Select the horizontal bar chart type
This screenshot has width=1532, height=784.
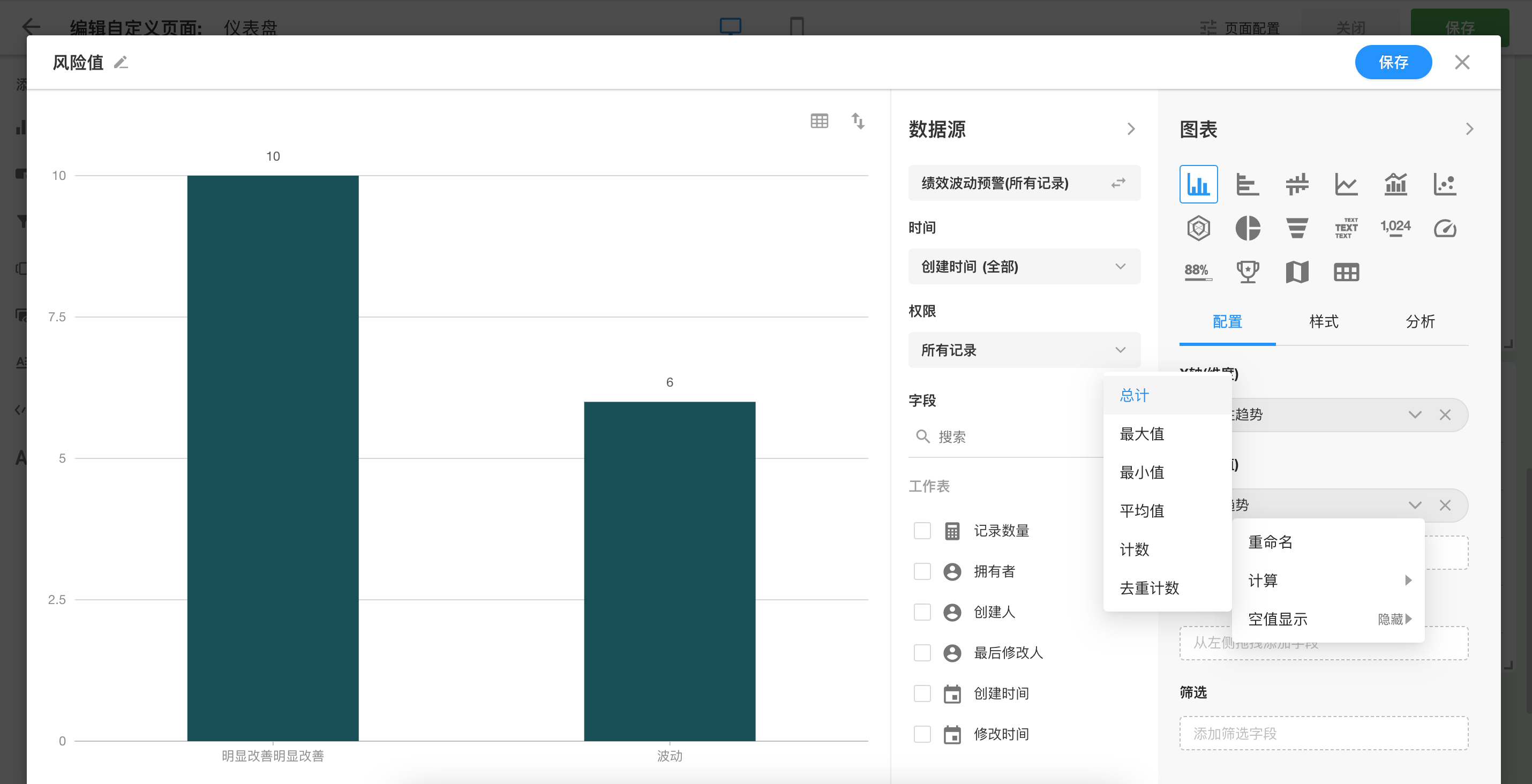1247,184
